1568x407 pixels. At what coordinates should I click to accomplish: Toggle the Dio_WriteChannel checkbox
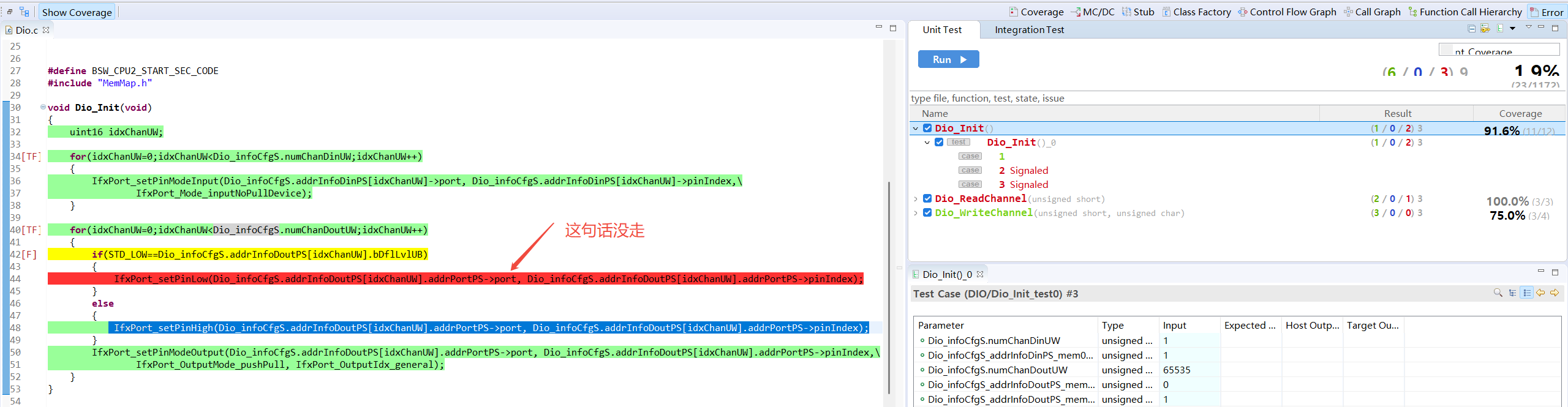[927, 213]
